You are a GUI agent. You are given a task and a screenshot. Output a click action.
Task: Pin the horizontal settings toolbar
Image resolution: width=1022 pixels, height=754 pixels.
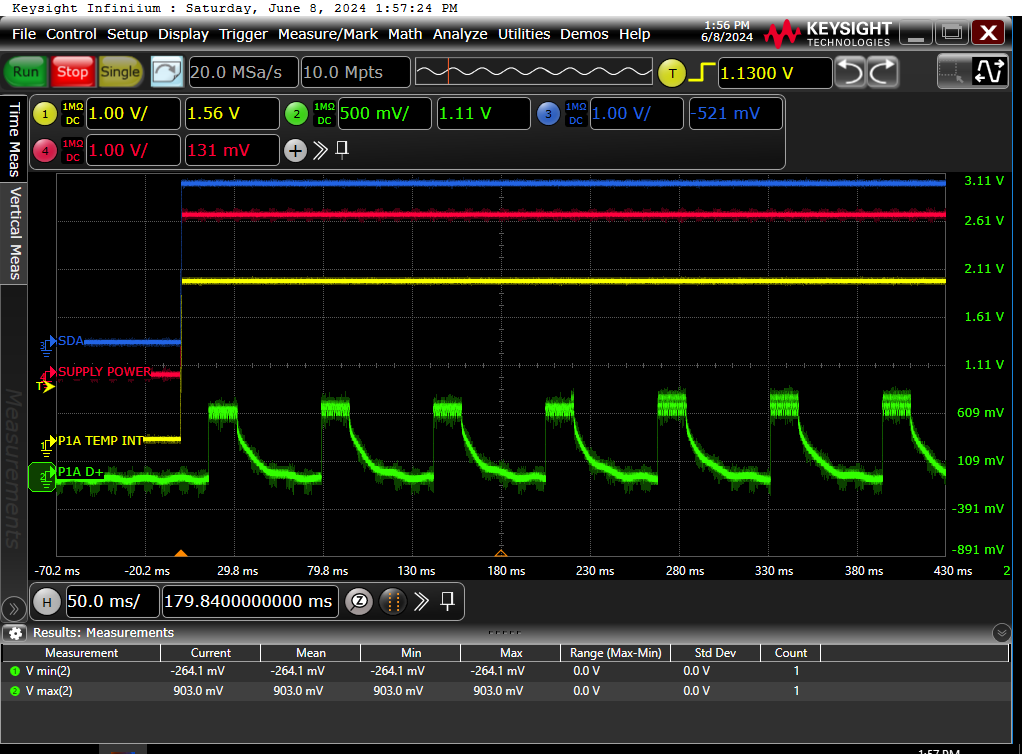pos(447,600)
